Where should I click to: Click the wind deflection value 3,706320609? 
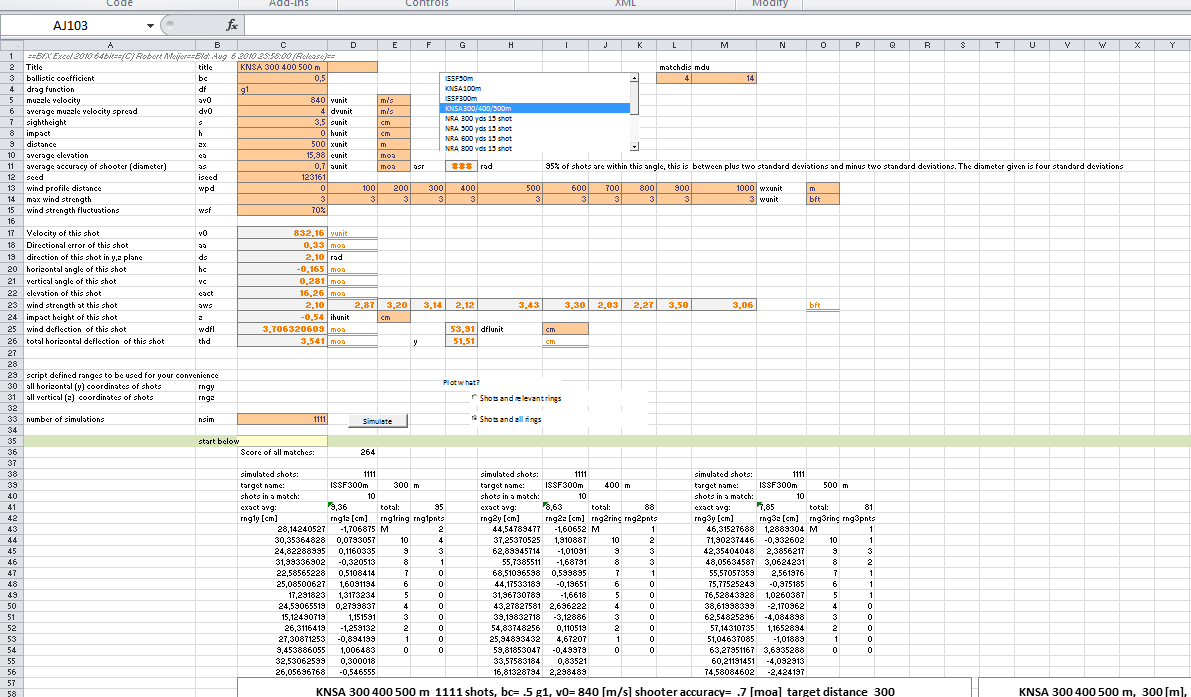[x=283, y=329]
